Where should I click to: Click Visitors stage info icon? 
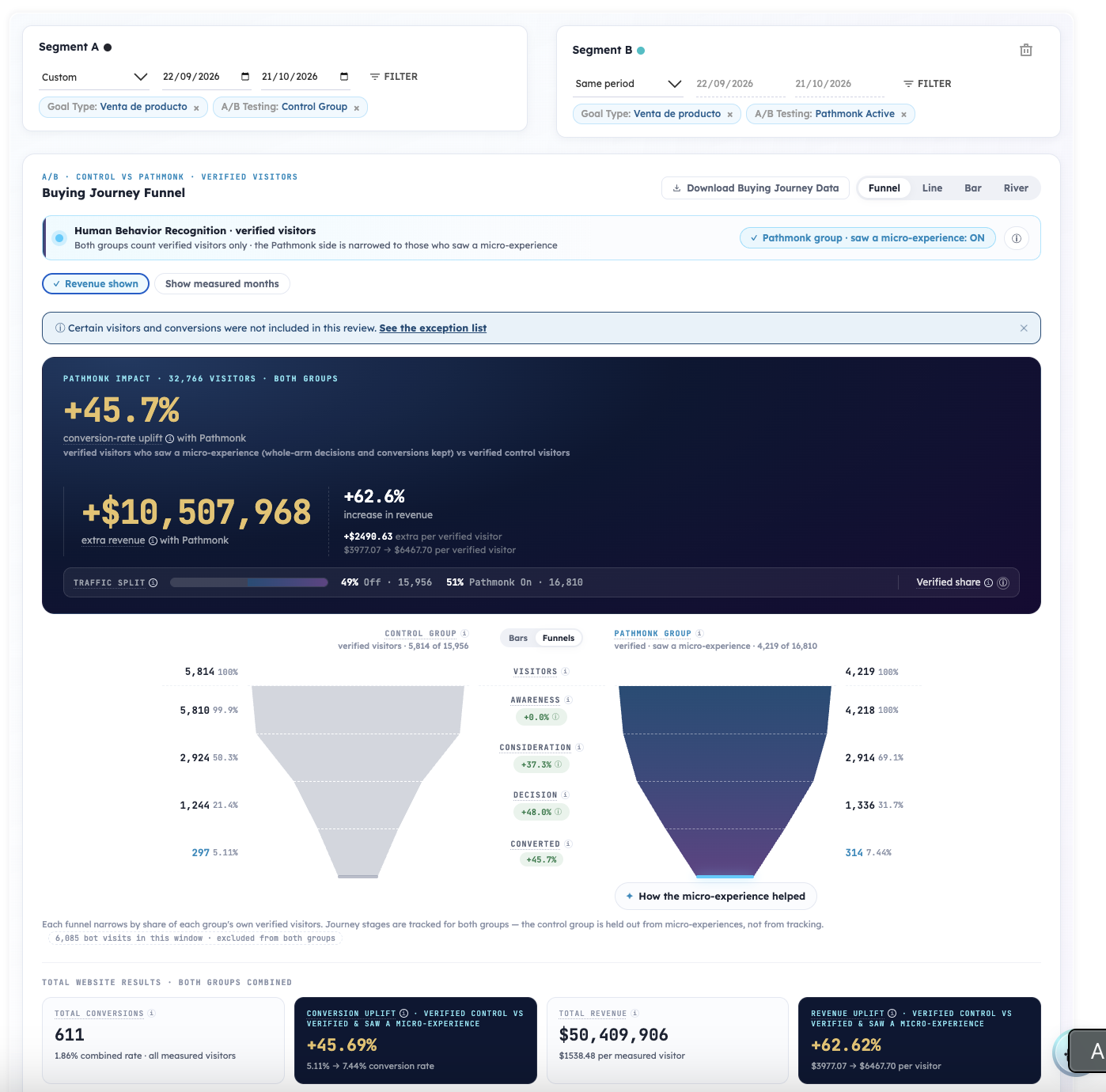(565, 671)
